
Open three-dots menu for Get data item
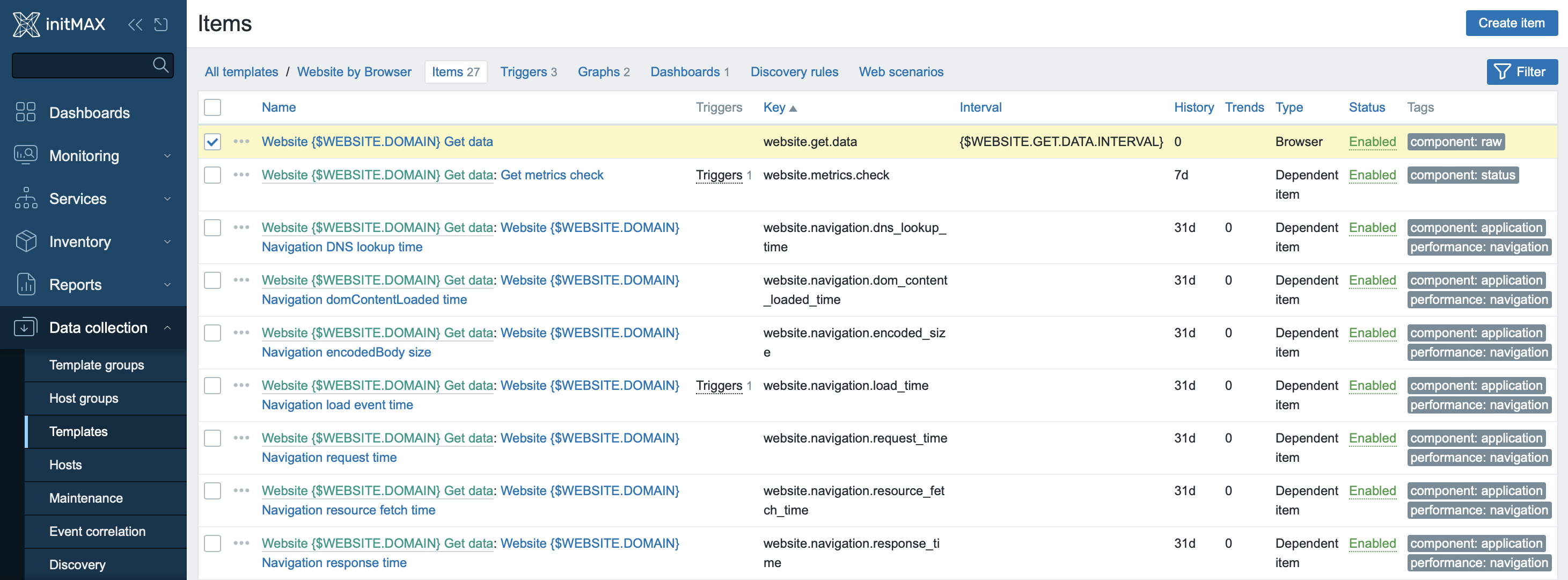click(241, 141)
